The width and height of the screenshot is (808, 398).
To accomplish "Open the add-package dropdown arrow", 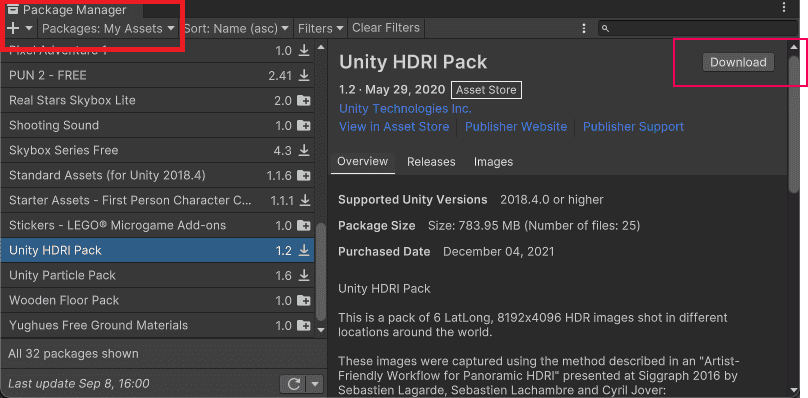I will click(29, 28).
